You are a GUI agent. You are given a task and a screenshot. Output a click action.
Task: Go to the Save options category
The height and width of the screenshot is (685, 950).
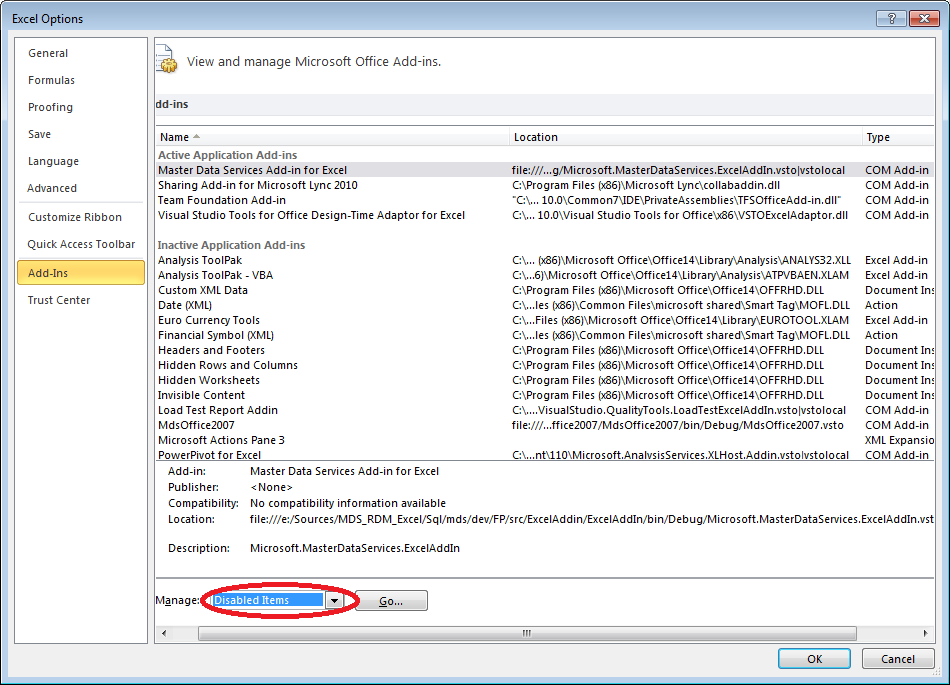(39, 134)
